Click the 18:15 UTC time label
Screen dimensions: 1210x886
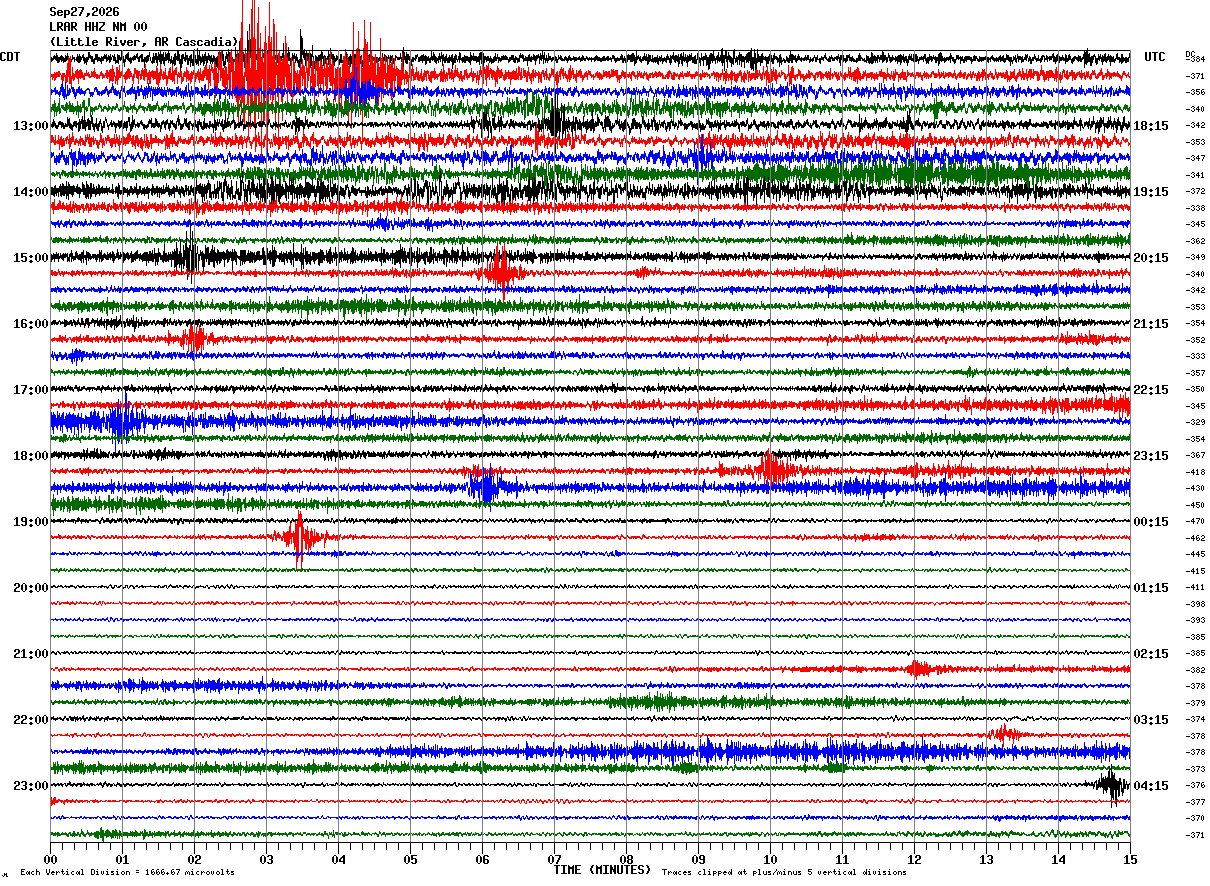[1150, 126]
